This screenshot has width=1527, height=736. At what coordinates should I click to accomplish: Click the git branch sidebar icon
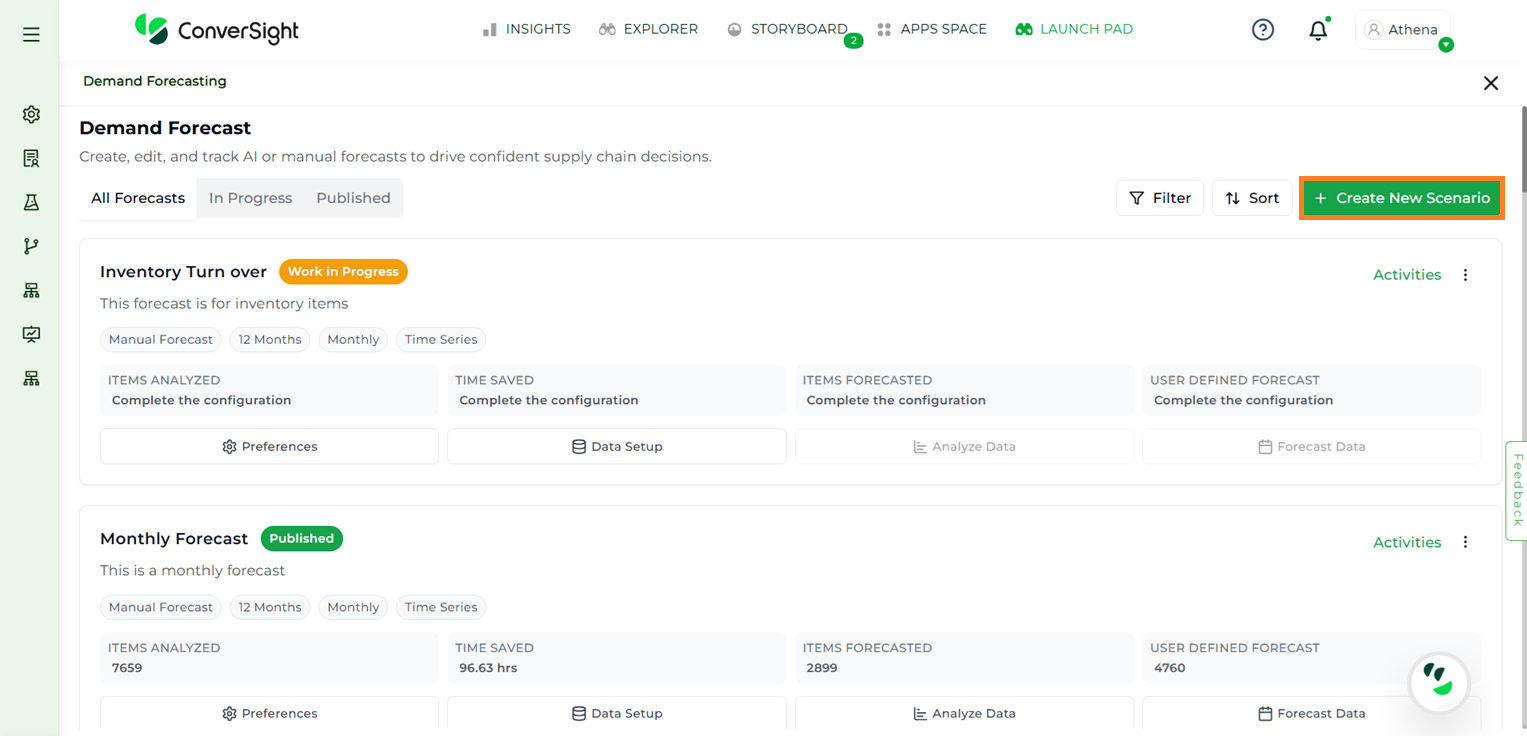(x=31, y=247)
